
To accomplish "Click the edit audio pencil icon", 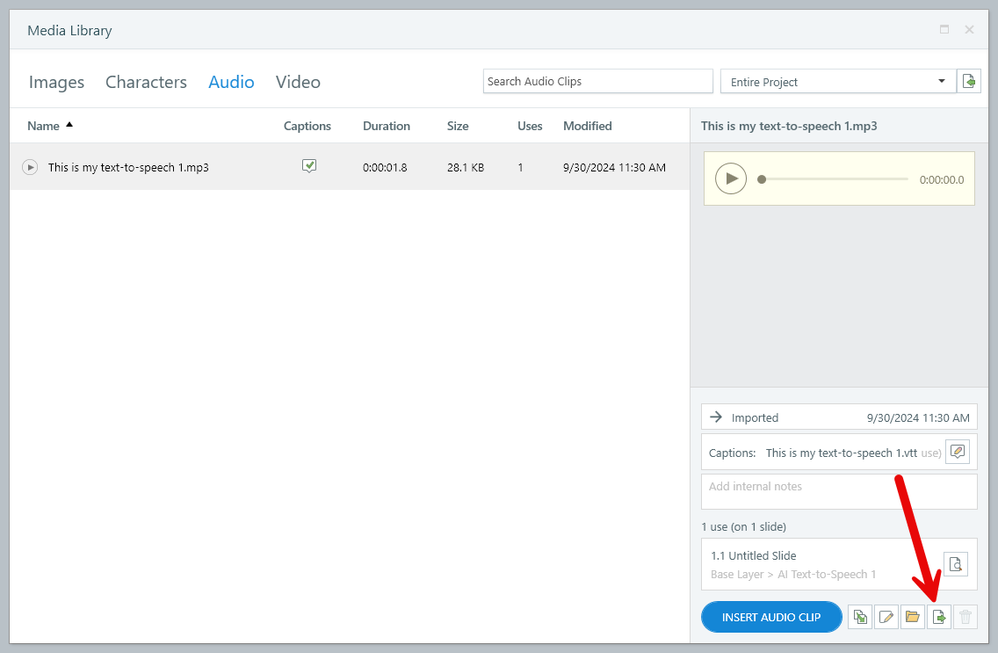I will pyautogui.click(x=886, y=617).
